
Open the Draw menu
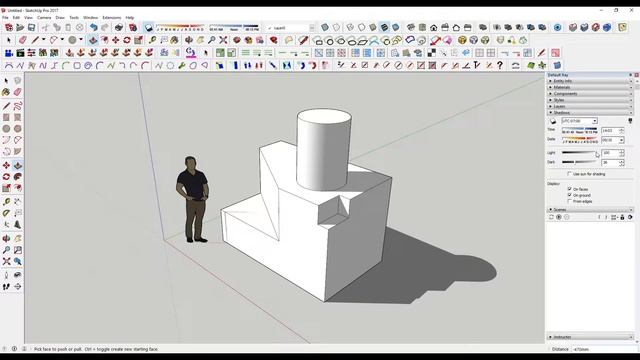click(x=60, y=18)
